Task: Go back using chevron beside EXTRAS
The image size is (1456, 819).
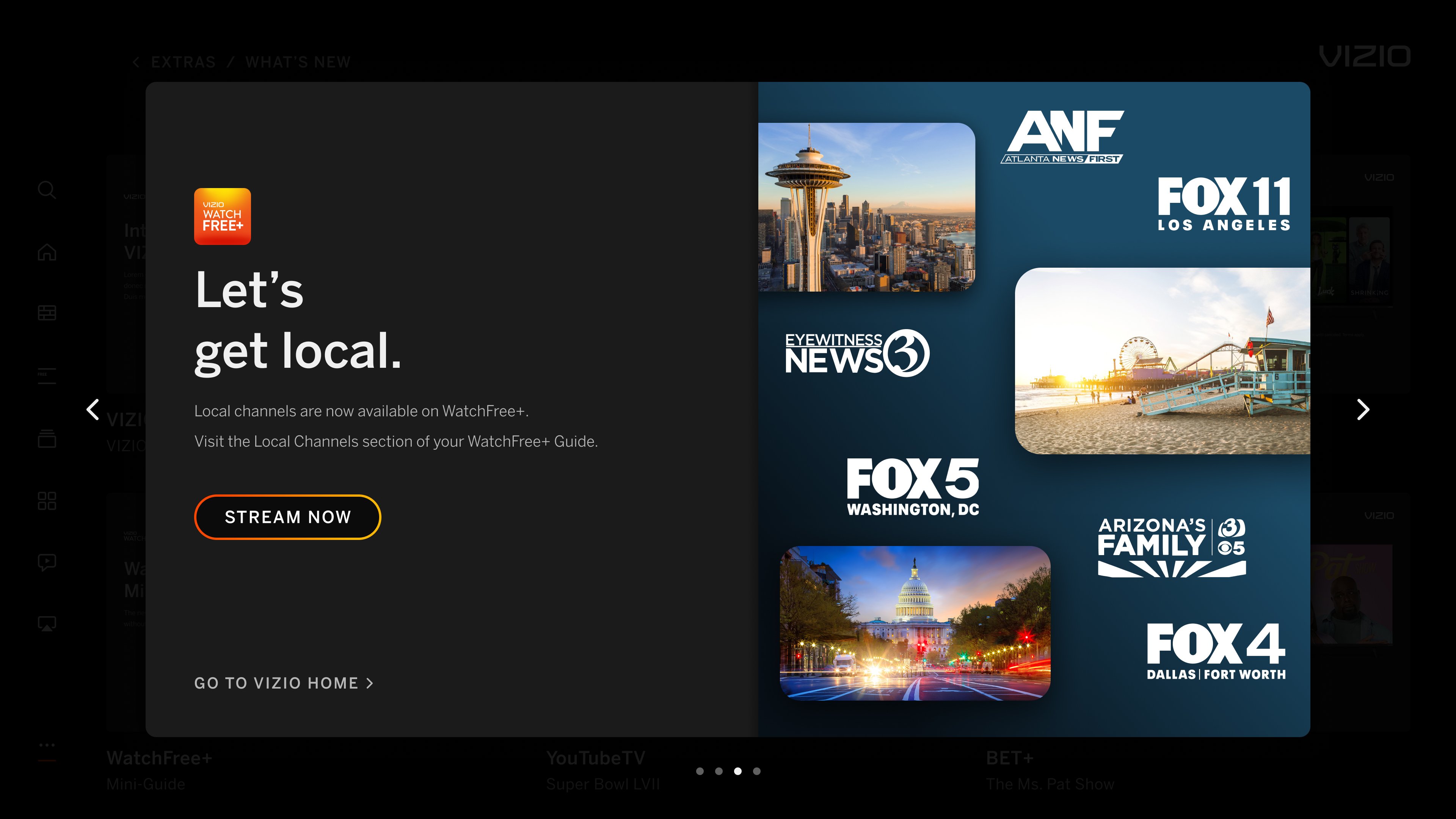Action: 136,62
